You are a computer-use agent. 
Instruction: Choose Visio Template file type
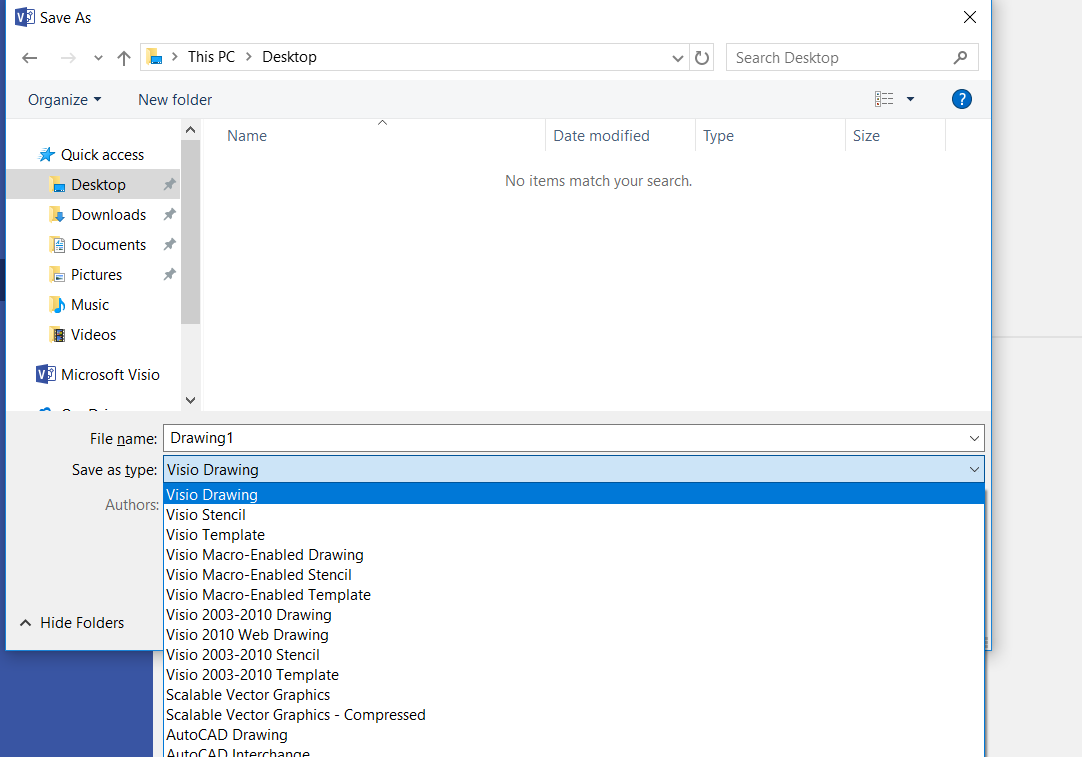click(574, 535)
